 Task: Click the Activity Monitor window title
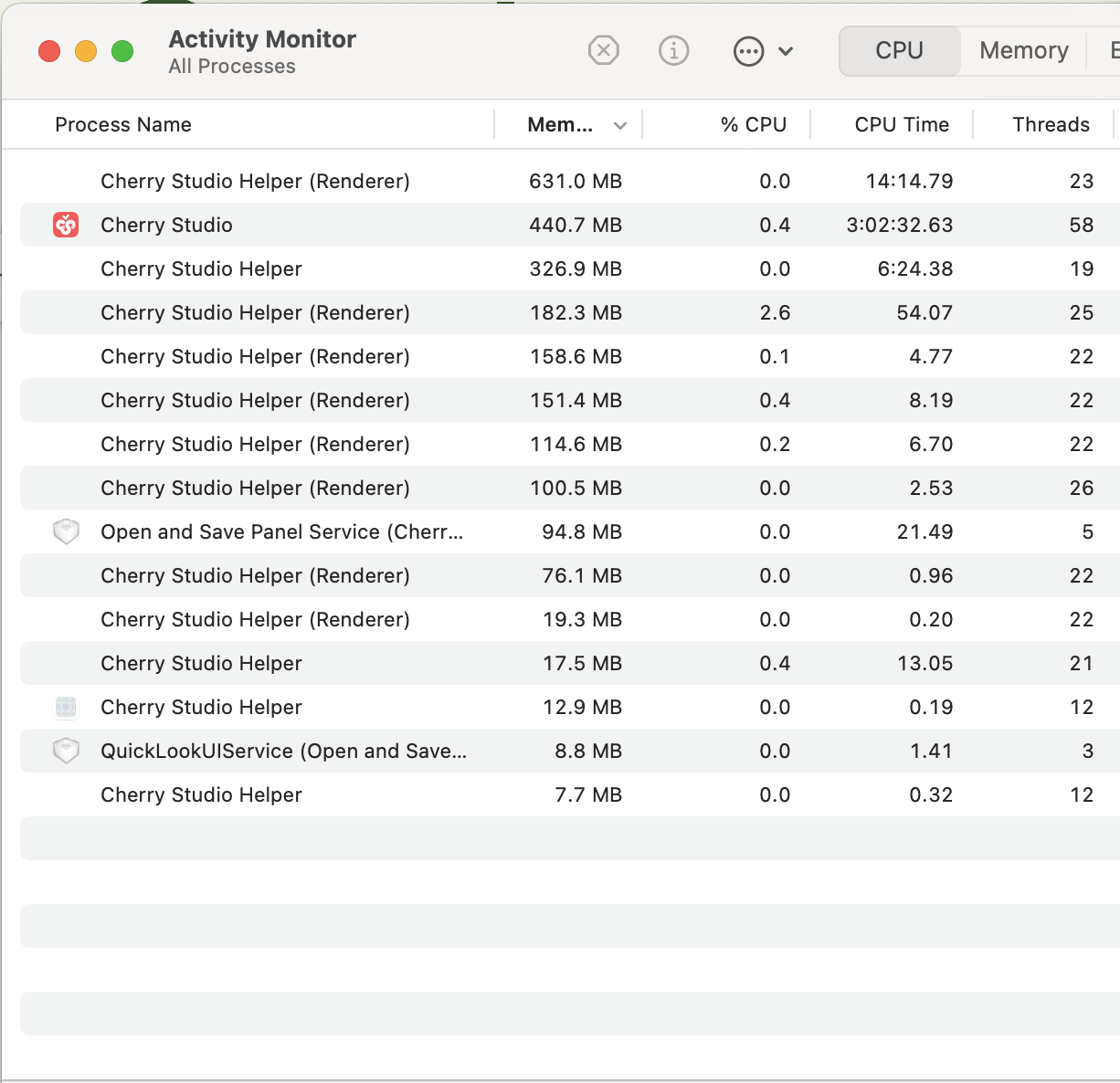[x=262, y=39]
